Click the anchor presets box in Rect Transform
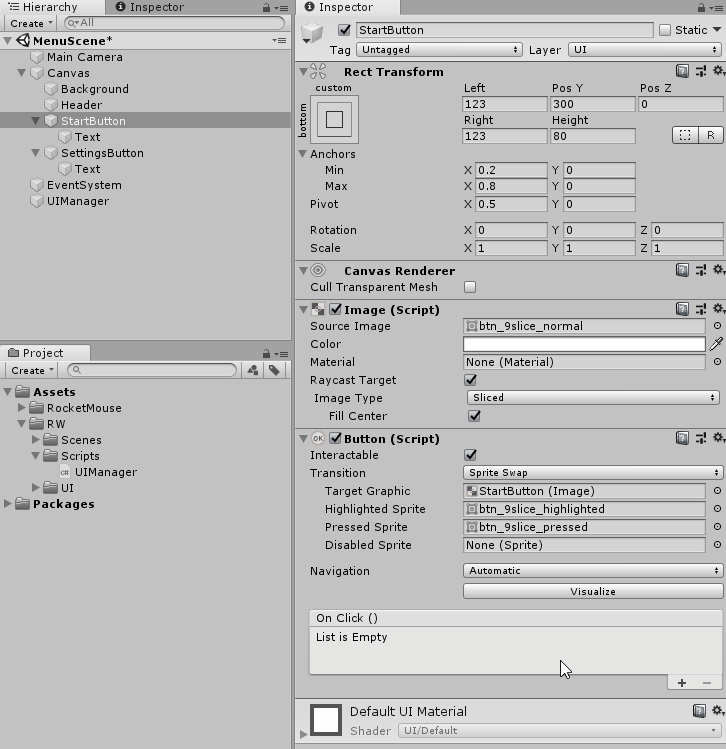 pyautogui.click(x=334, y=120)
